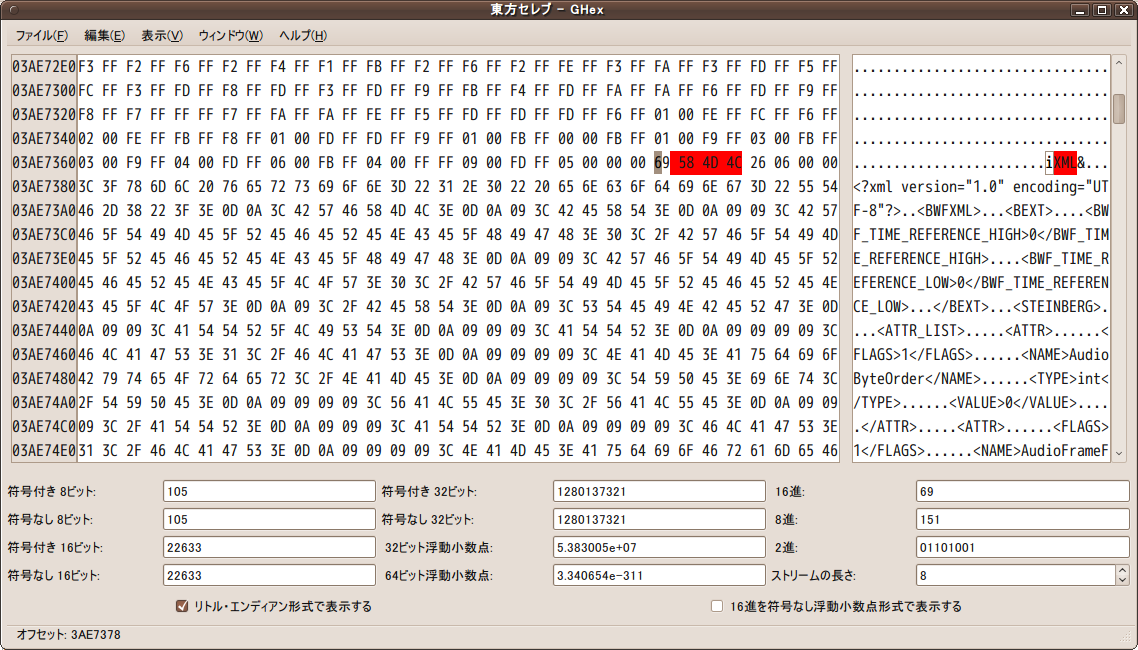Click the vertical scrollbar thumb
Image resolution: width=1138 pixels, height=650 pixels.
pos(1118,108)
